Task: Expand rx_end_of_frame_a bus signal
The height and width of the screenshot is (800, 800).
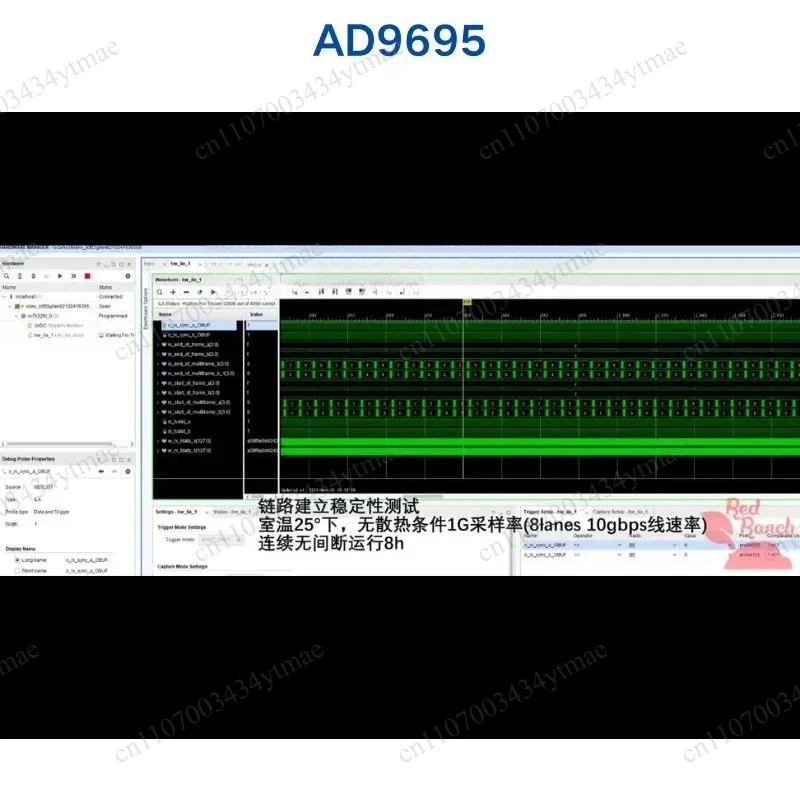Action: [x=158, y=345]
